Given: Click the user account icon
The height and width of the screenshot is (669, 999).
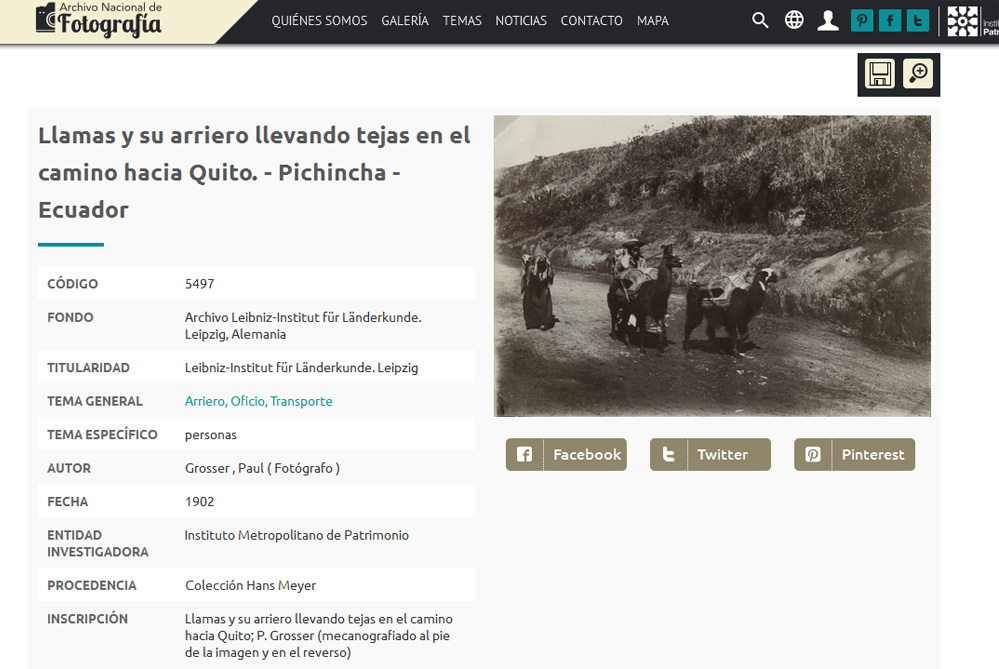Looking at the screenshot, I should (828, 20).
